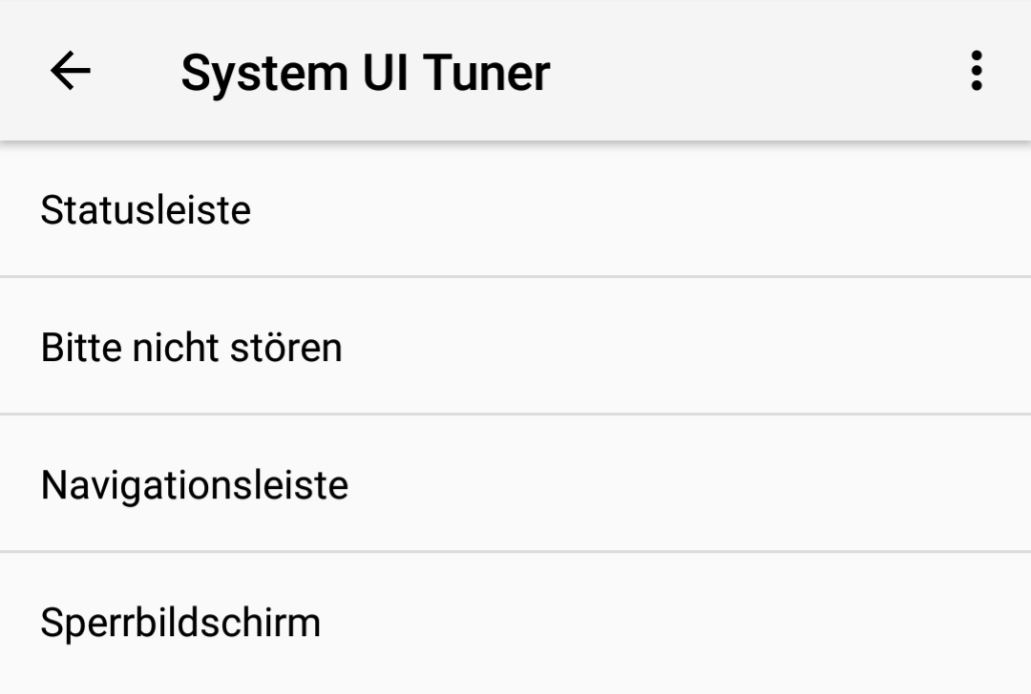
Task: Select the Bitte nicht stören entry
Action: (x=192, y=348)
